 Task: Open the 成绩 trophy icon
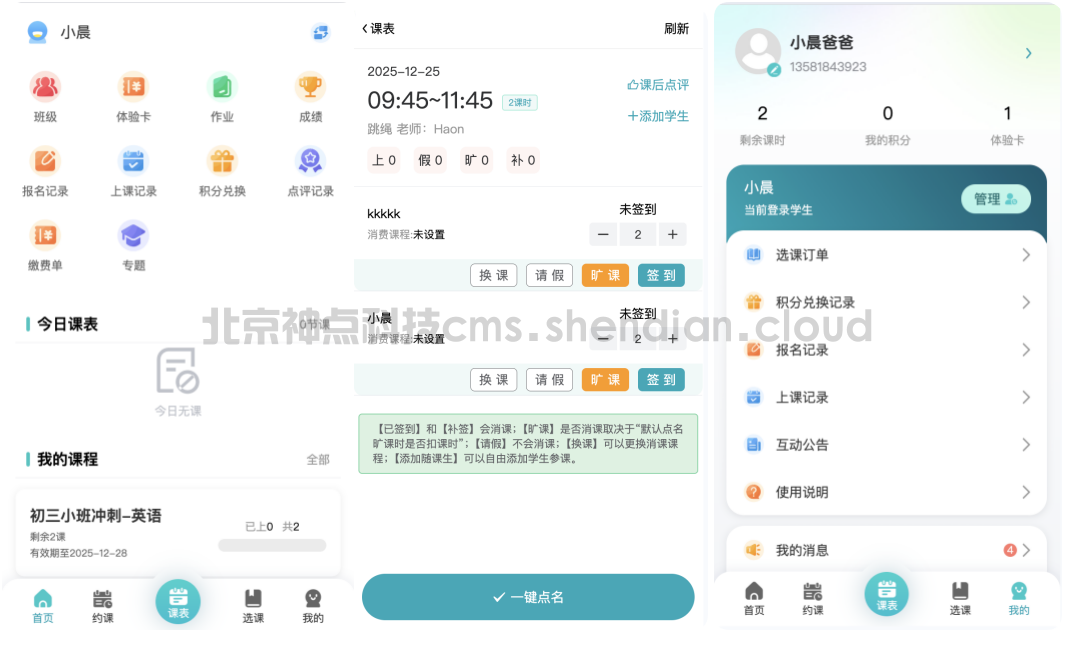tap(310, 87)
